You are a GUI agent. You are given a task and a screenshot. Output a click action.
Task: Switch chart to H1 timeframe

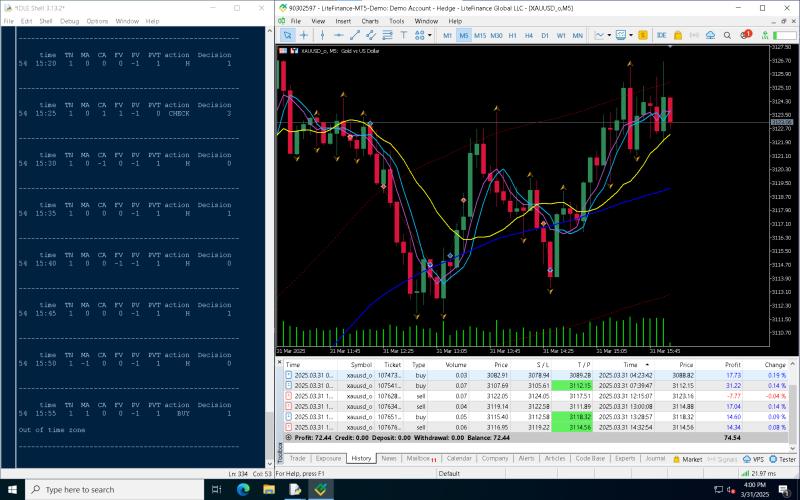[x=513, y=35]
